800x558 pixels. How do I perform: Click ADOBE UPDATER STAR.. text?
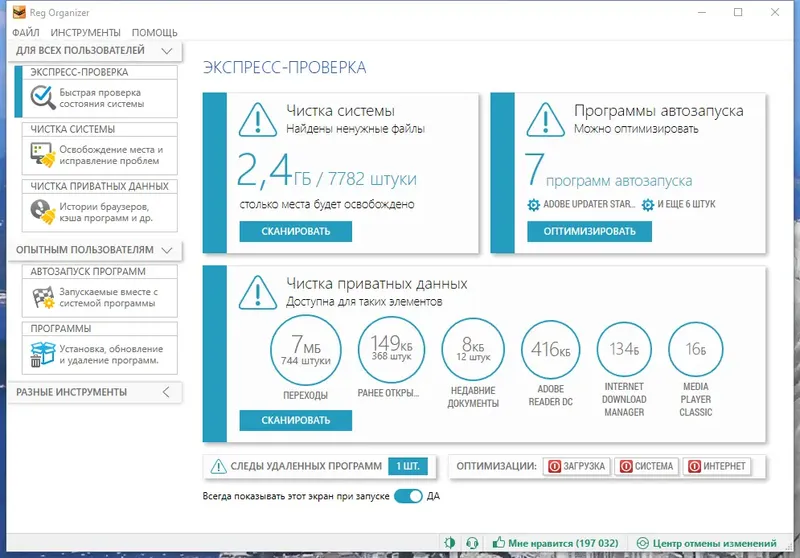click(x=589, y=204)
